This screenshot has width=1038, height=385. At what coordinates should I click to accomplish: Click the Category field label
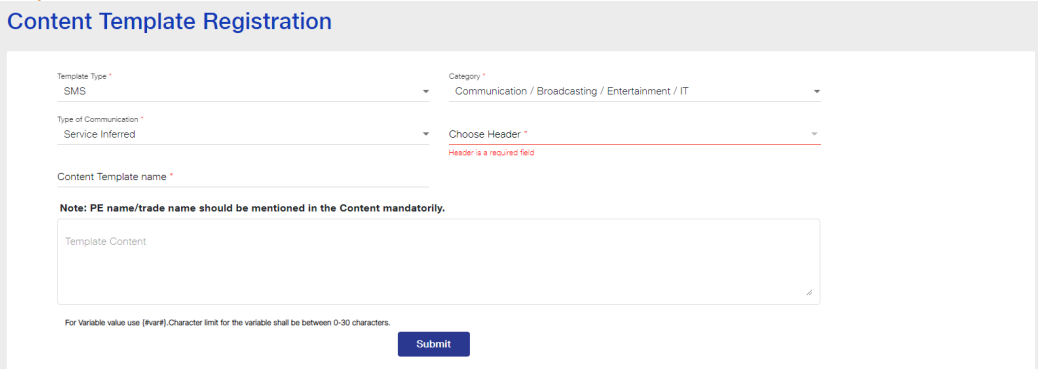pyautogui.click(x=466, y=77)
